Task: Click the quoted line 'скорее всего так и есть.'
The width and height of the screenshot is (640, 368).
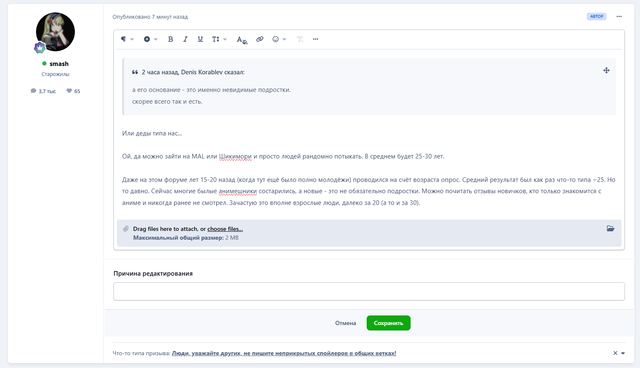Action: pos(167,102)
